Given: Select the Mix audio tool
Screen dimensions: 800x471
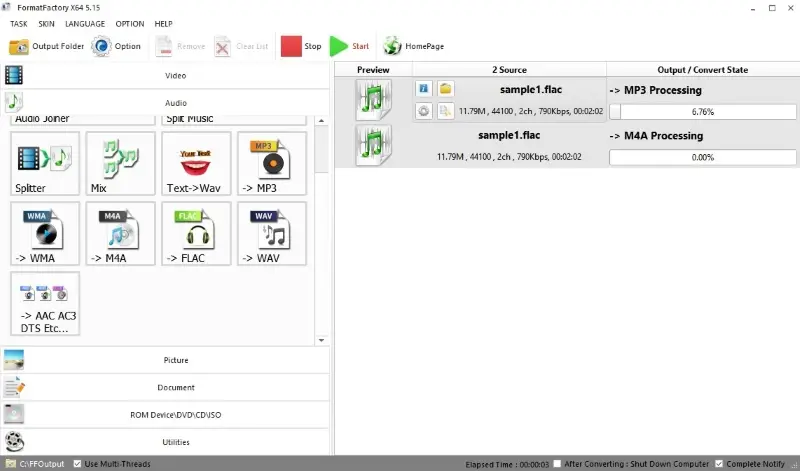Looking at the screenshot, I should click(120, 163).
